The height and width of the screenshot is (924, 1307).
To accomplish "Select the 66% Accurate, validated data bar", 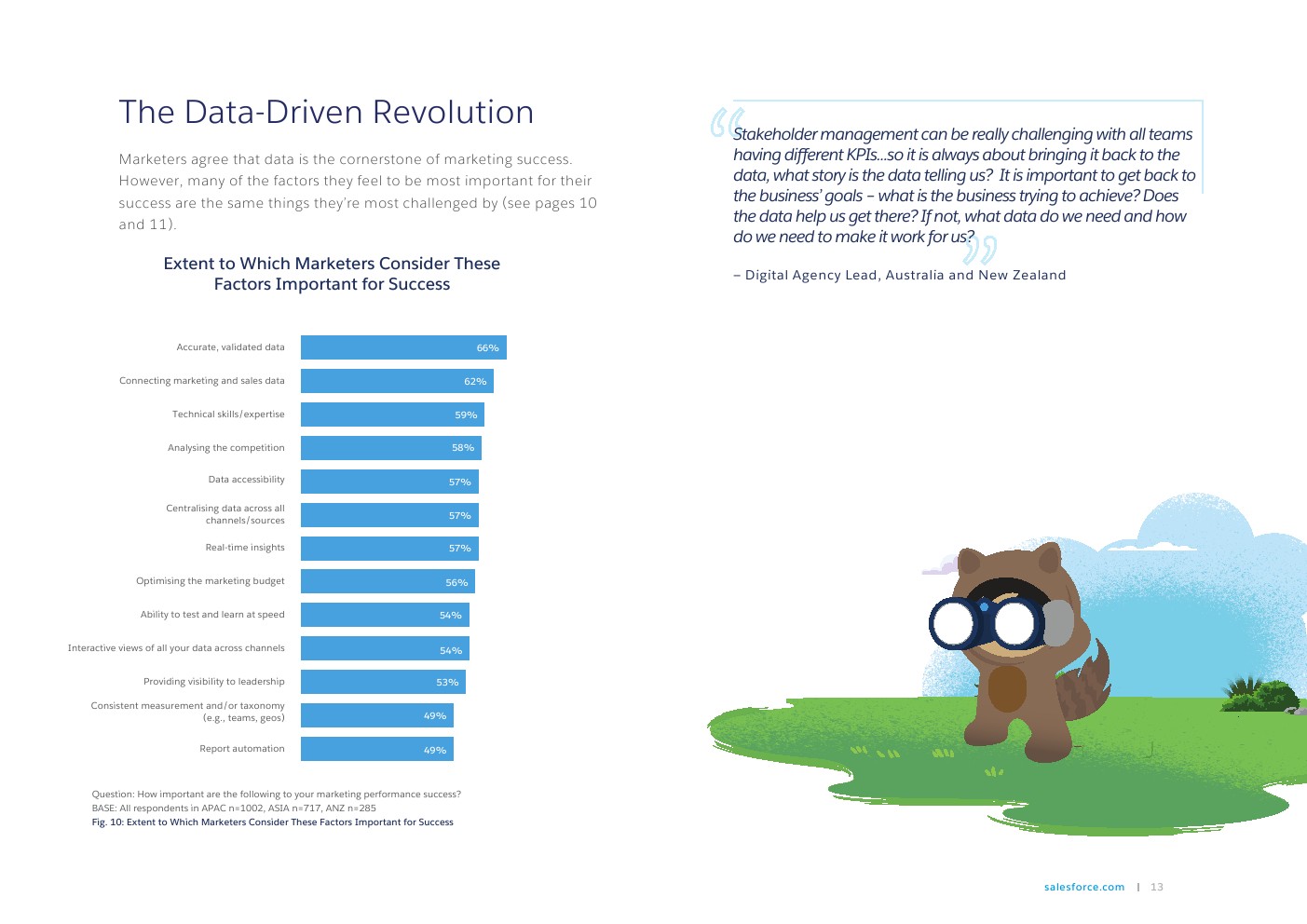I will coord(403,347).
